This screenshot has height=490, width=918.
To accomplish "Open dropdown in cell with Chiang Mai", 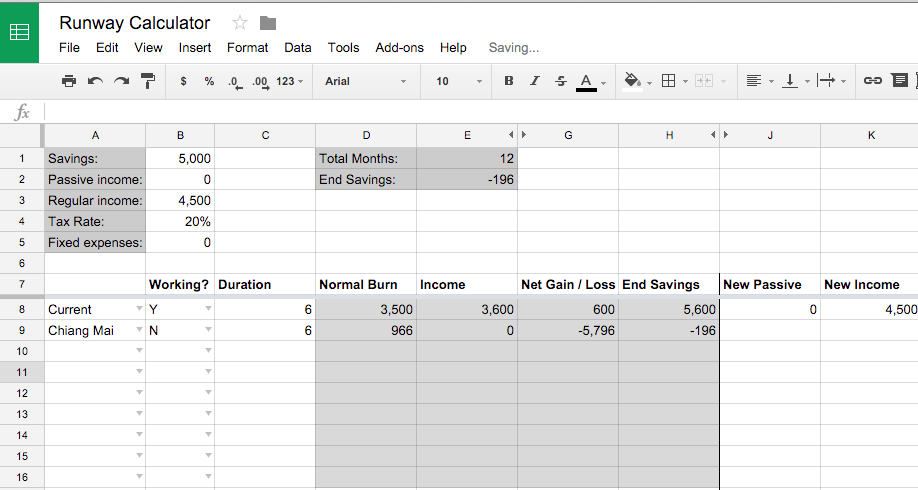I will coord(139,330).
